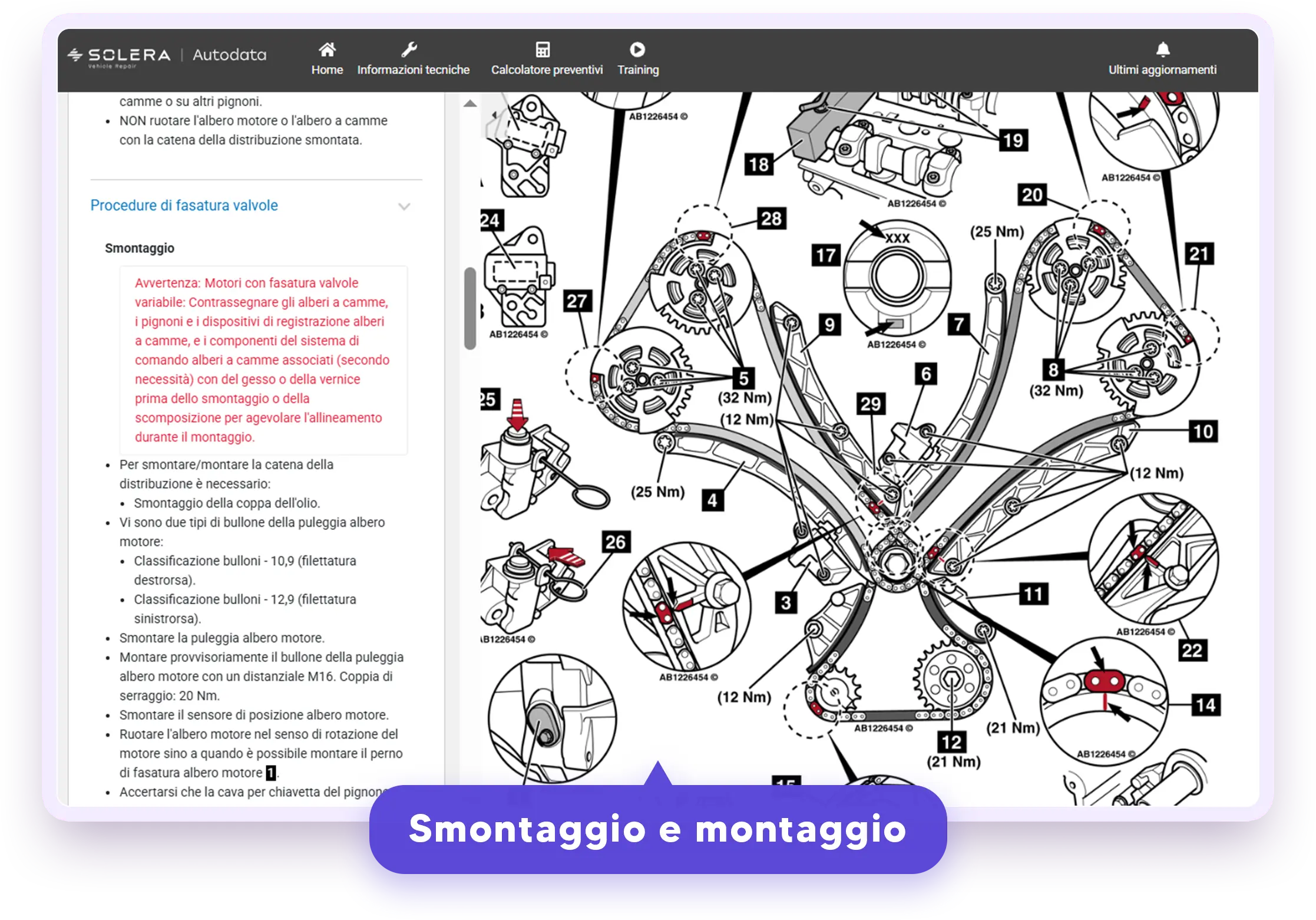Image resolution: width=1316 pixels, height=920 pixels.
Task: Click 'Smontaggio della coppa dell'olio.' text
Action: 227,503
